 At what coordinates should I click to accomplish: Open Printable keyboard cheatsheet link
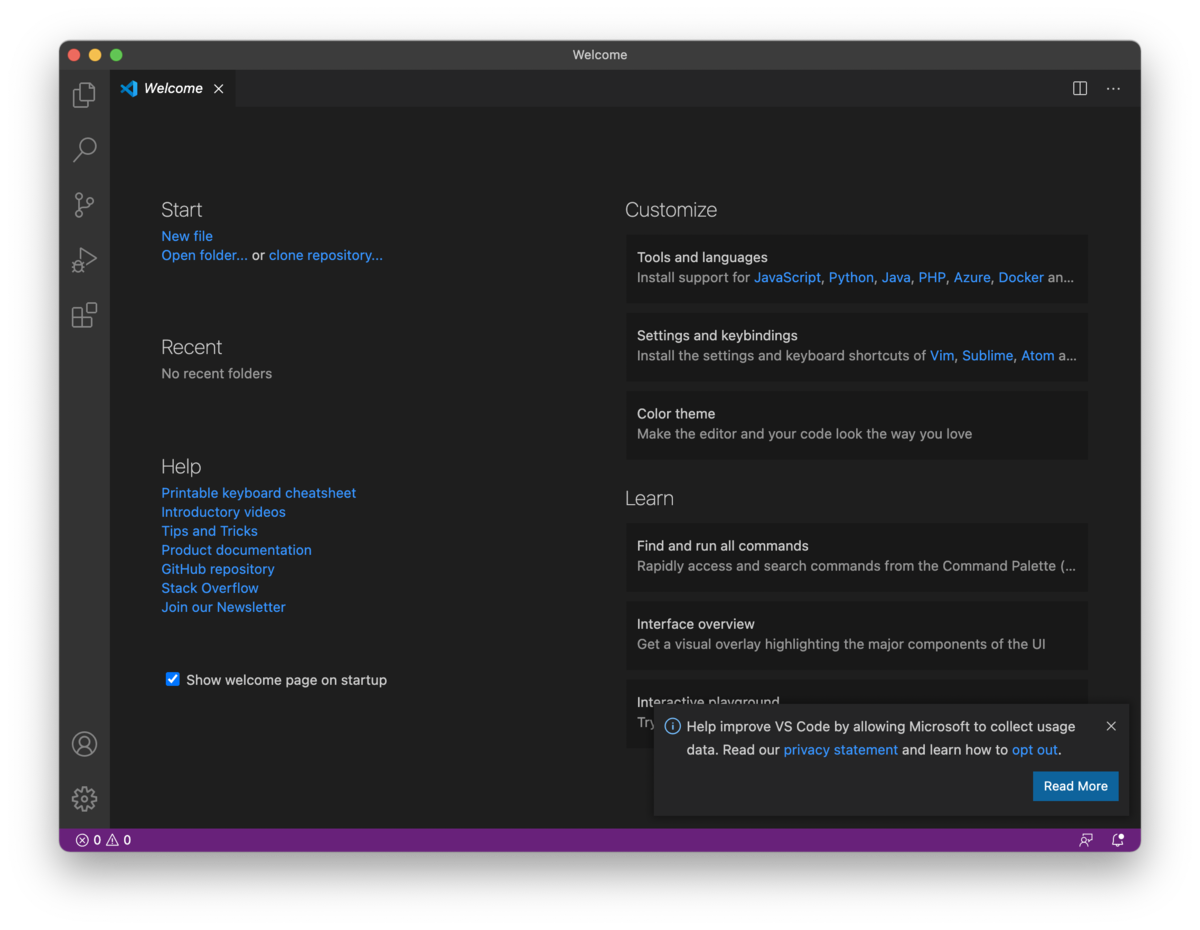[258, 493]
